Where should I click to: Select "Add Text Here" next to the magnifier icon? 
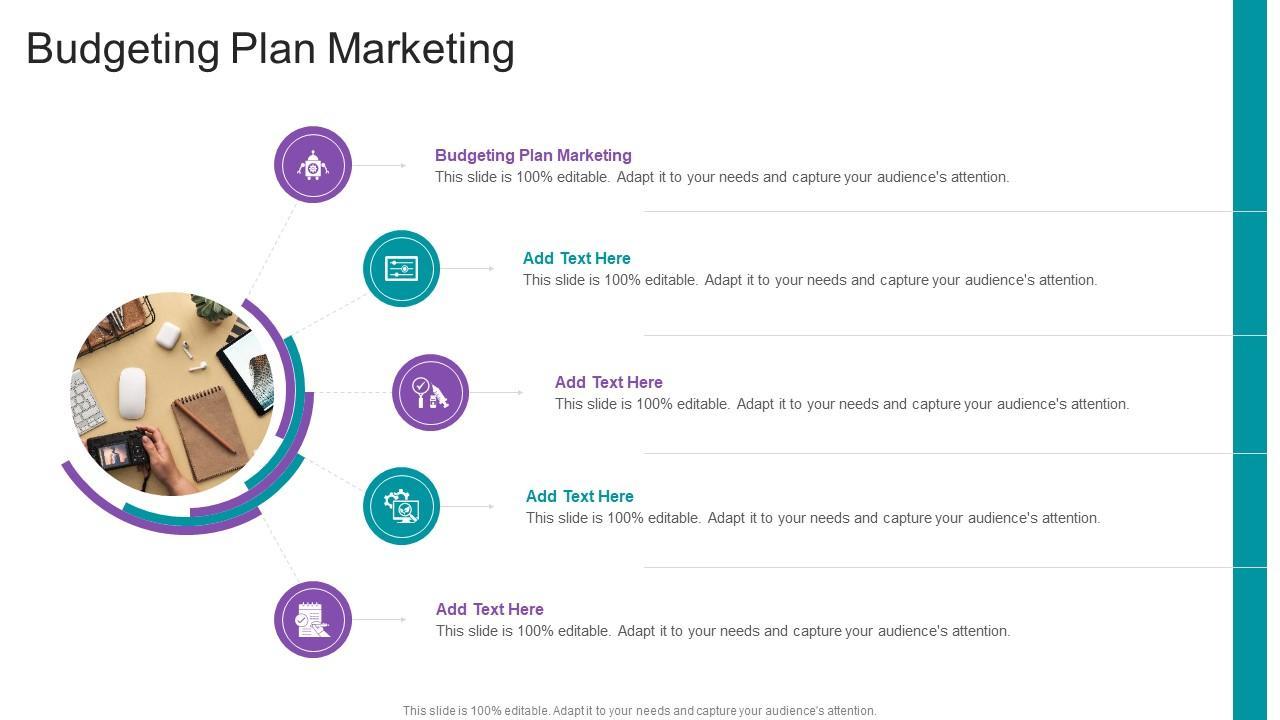pyautogui.click(x=608, y=382)
